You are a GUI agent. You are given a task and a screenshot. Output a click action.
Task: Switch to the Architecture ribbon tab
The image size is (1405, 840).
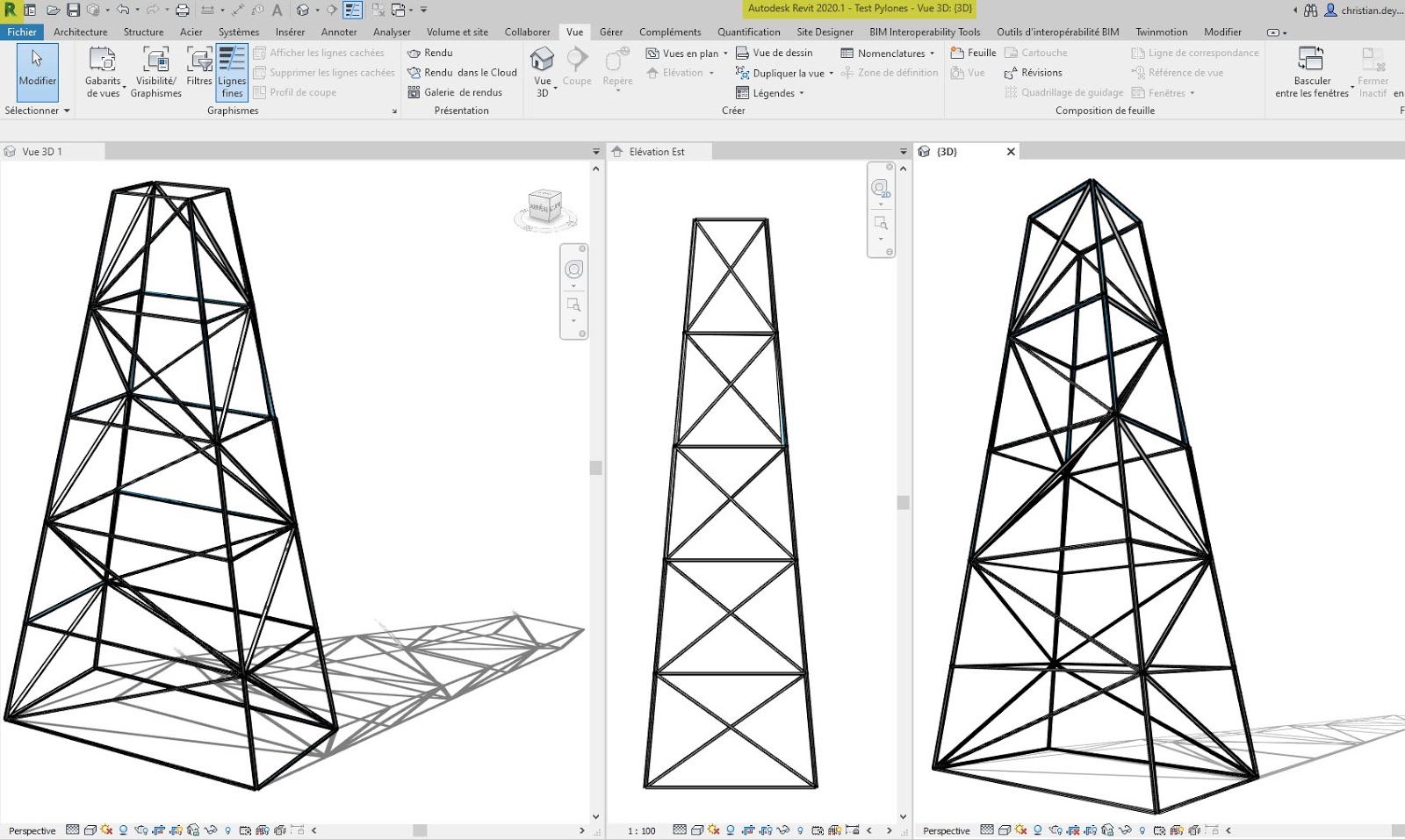point(80,31)
